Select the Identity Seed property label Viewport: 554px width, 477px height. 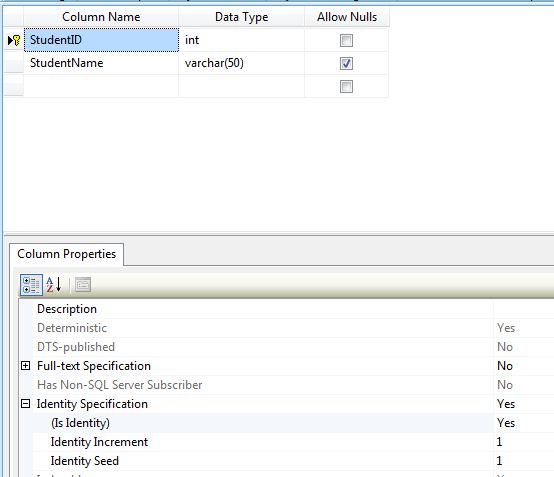[x=85, y=461]
